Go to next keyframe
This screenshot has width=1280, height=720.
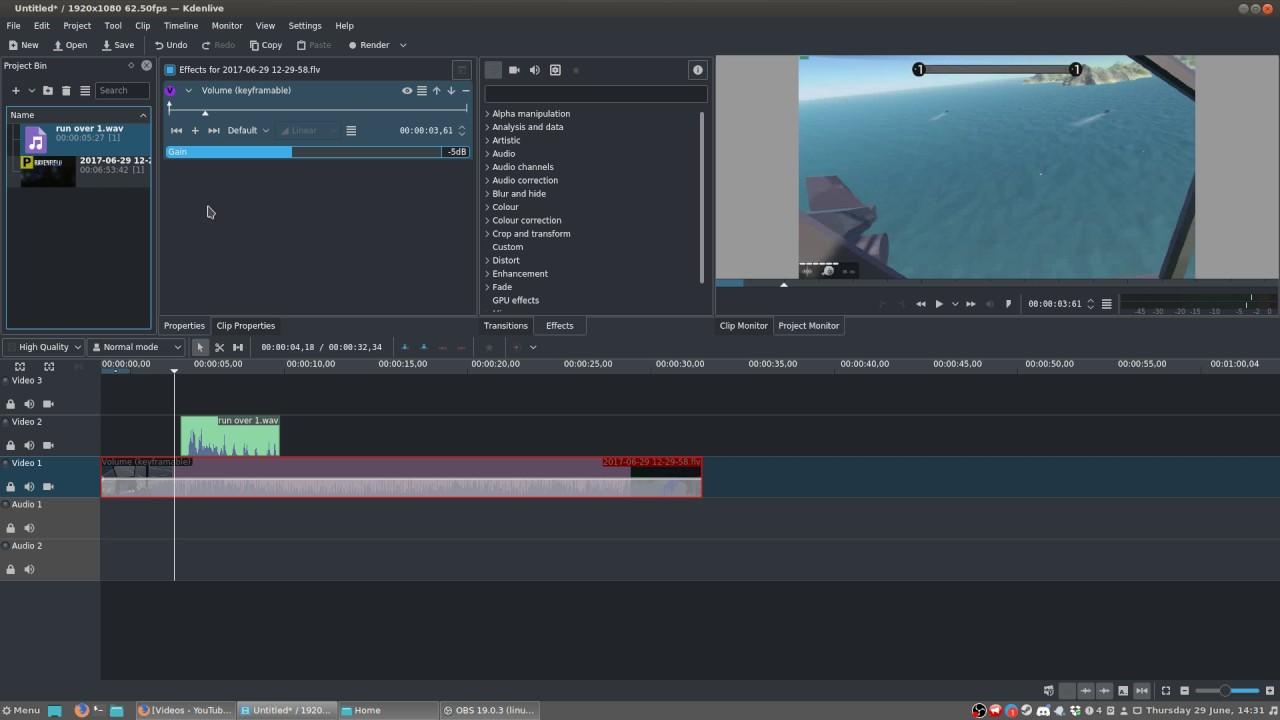(x=213, y=131)
